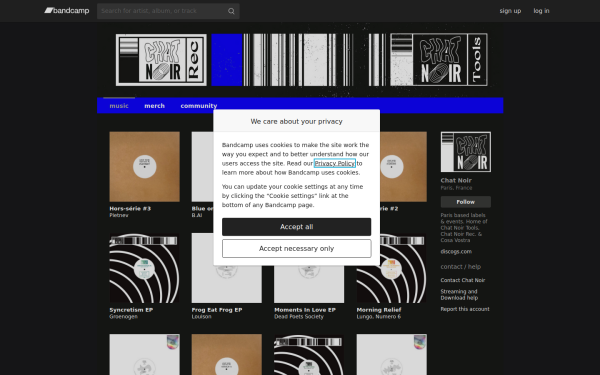Switch to the community tab
The height and width of the screenshot is (375, 600).
(199, 106)
